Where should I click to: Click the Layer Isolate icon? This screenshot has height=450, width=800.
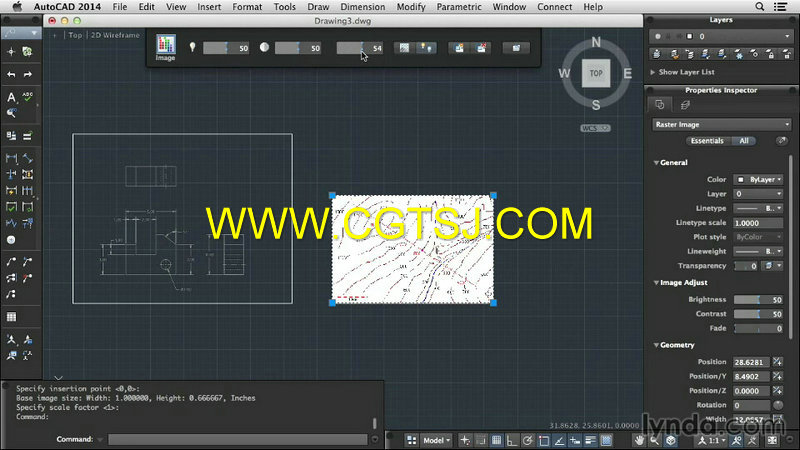point(706,54)
